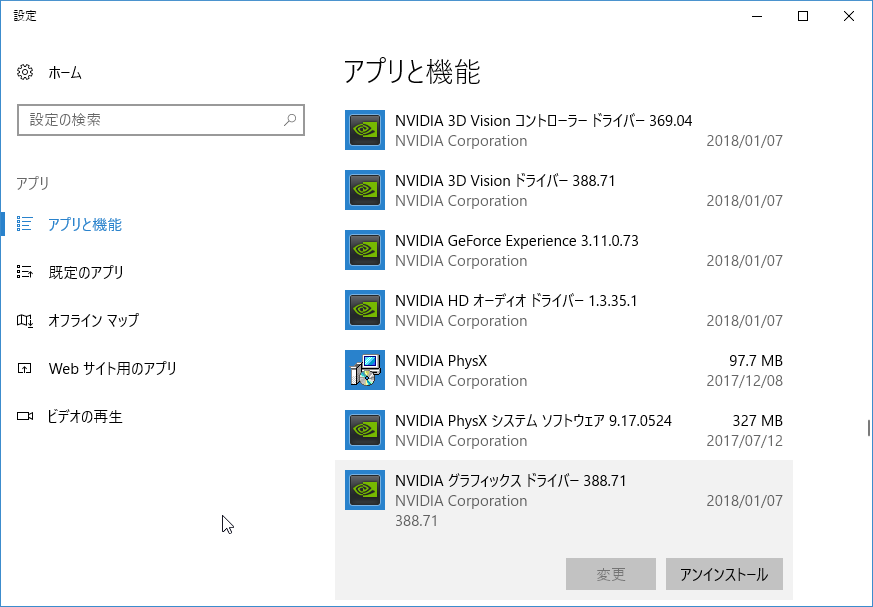
Task: Click the アンインストール button
Action: tap(724, 574)
